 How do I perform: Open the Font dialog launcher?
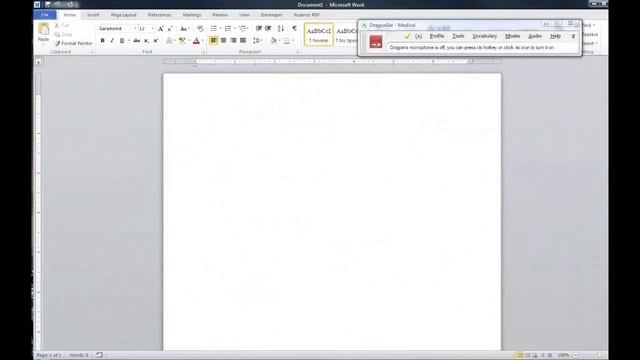point(203,52)
